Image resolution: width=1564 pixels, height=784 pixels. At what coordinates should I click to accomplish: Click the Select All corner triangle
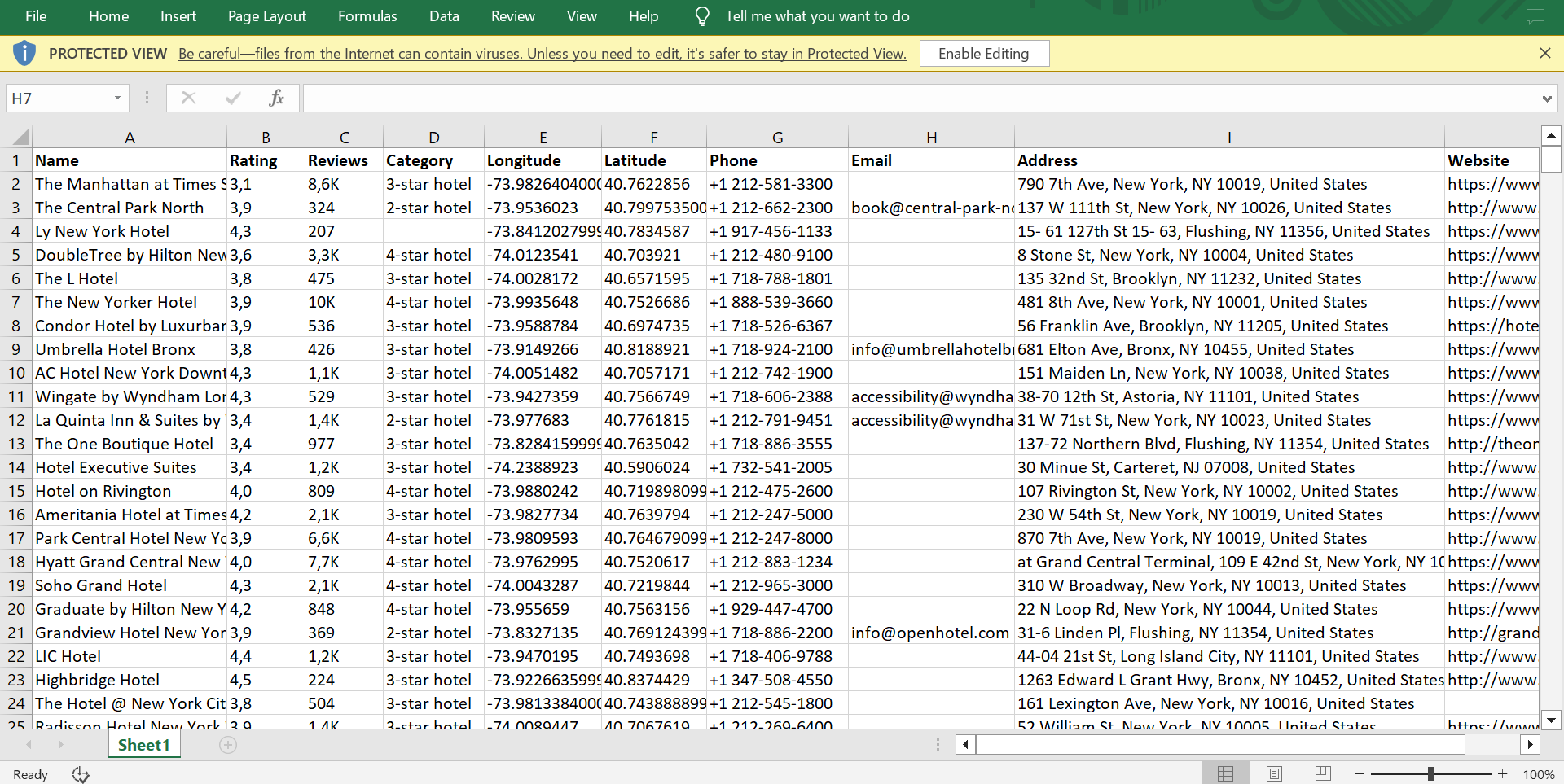tap(21, 137)
